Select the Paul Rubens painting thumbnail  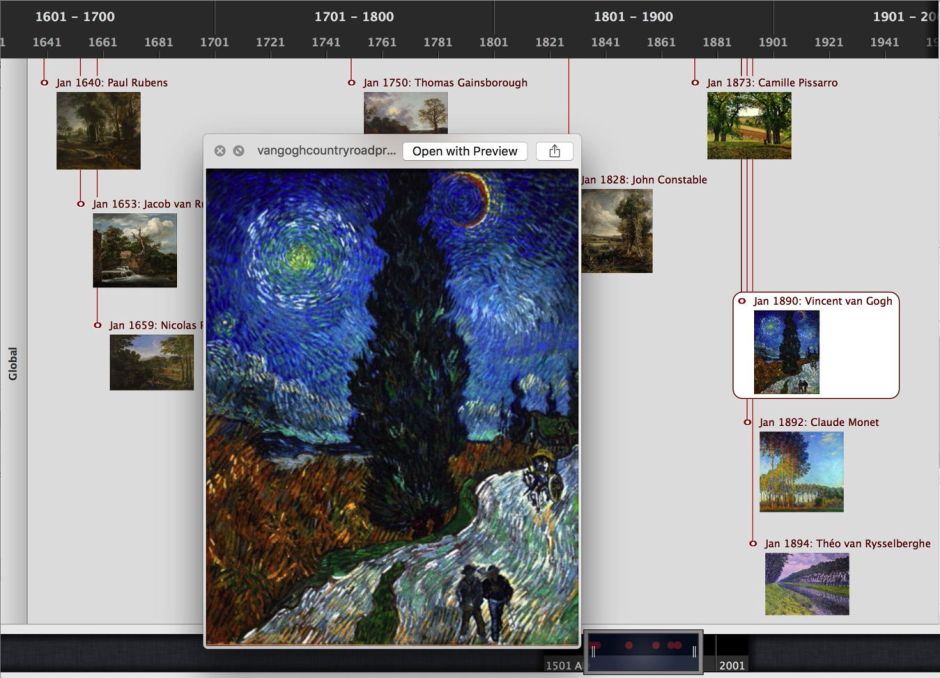pyautogui.click(x=98, y=131)
